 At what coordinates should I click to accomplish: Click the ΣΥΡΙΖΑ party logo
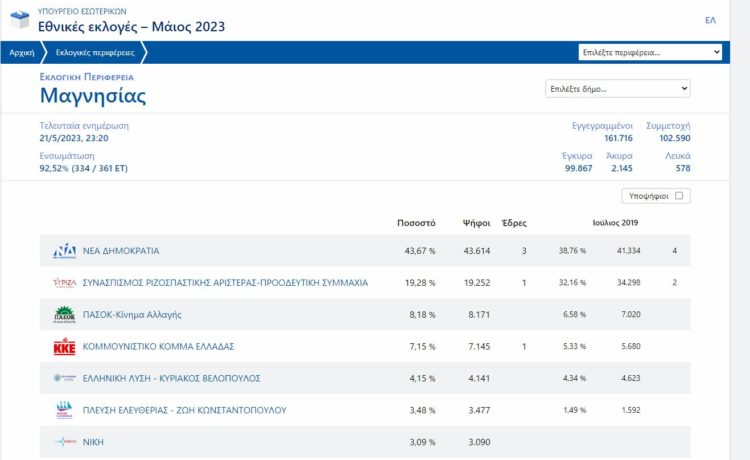(x=64, y=283)
